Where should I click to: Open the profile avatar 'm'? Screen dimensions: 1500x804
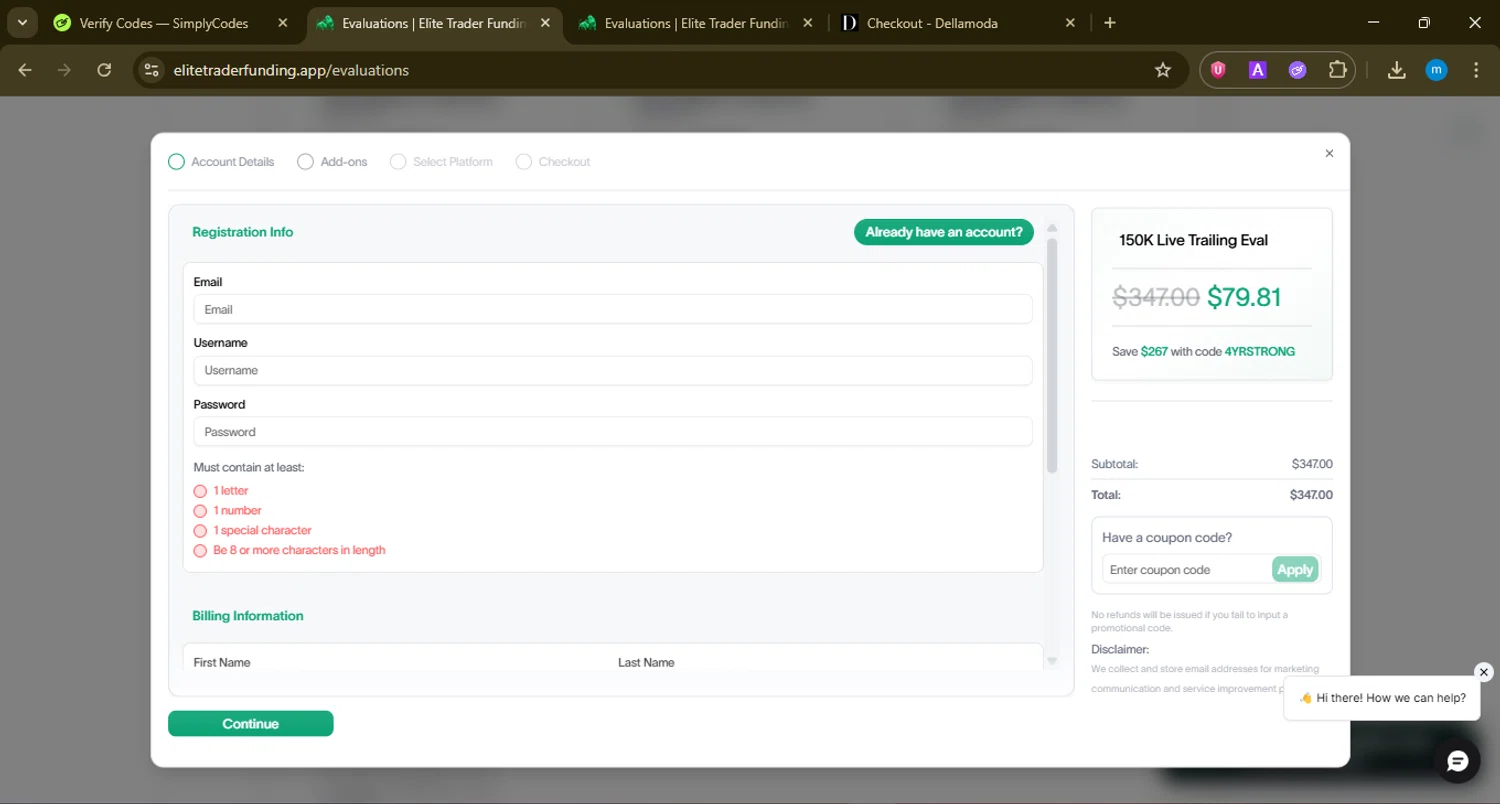[x=1436, y=70]
